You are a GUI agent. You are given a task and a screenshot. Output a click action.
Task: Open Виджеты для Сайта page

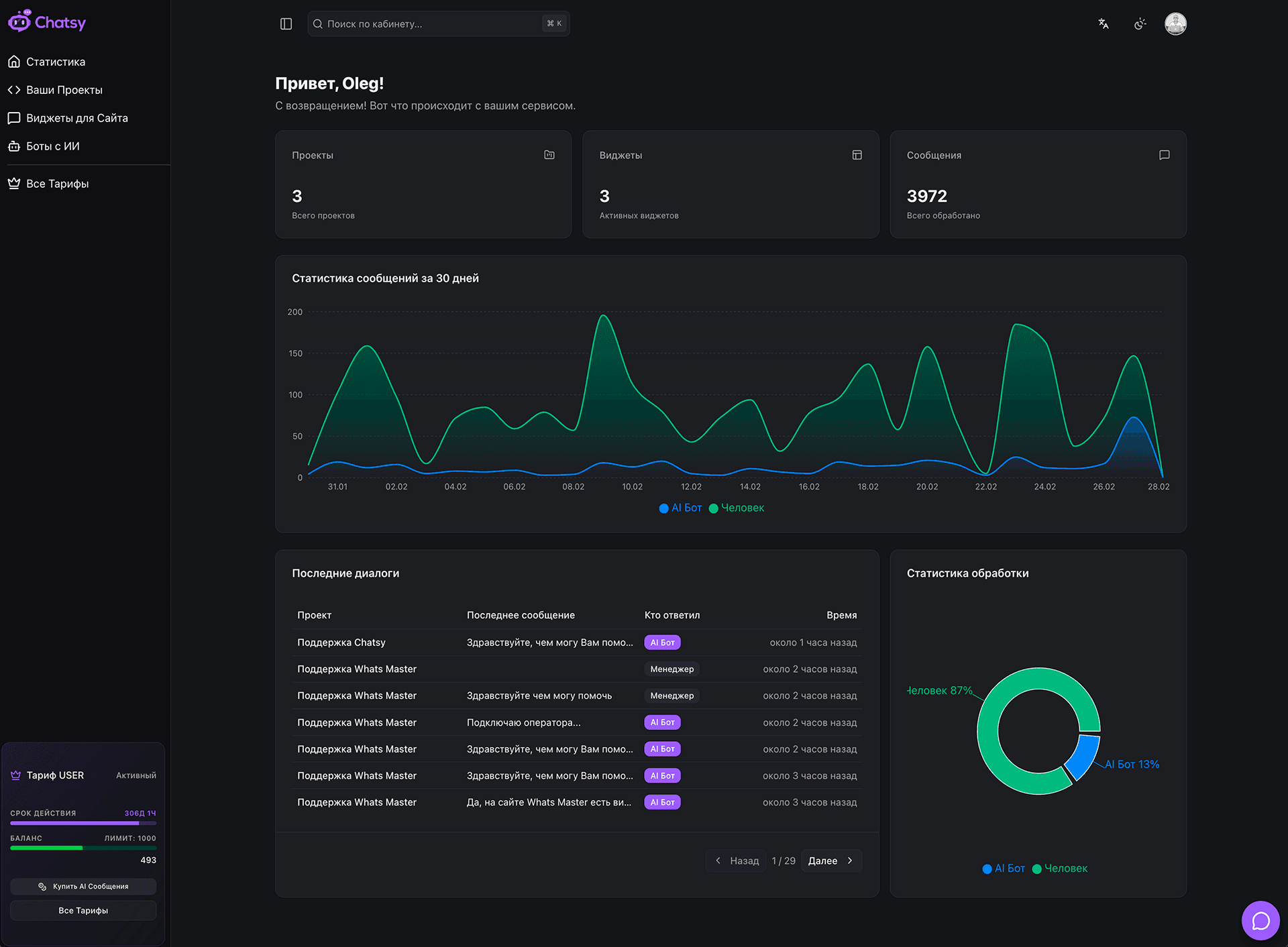77,117
